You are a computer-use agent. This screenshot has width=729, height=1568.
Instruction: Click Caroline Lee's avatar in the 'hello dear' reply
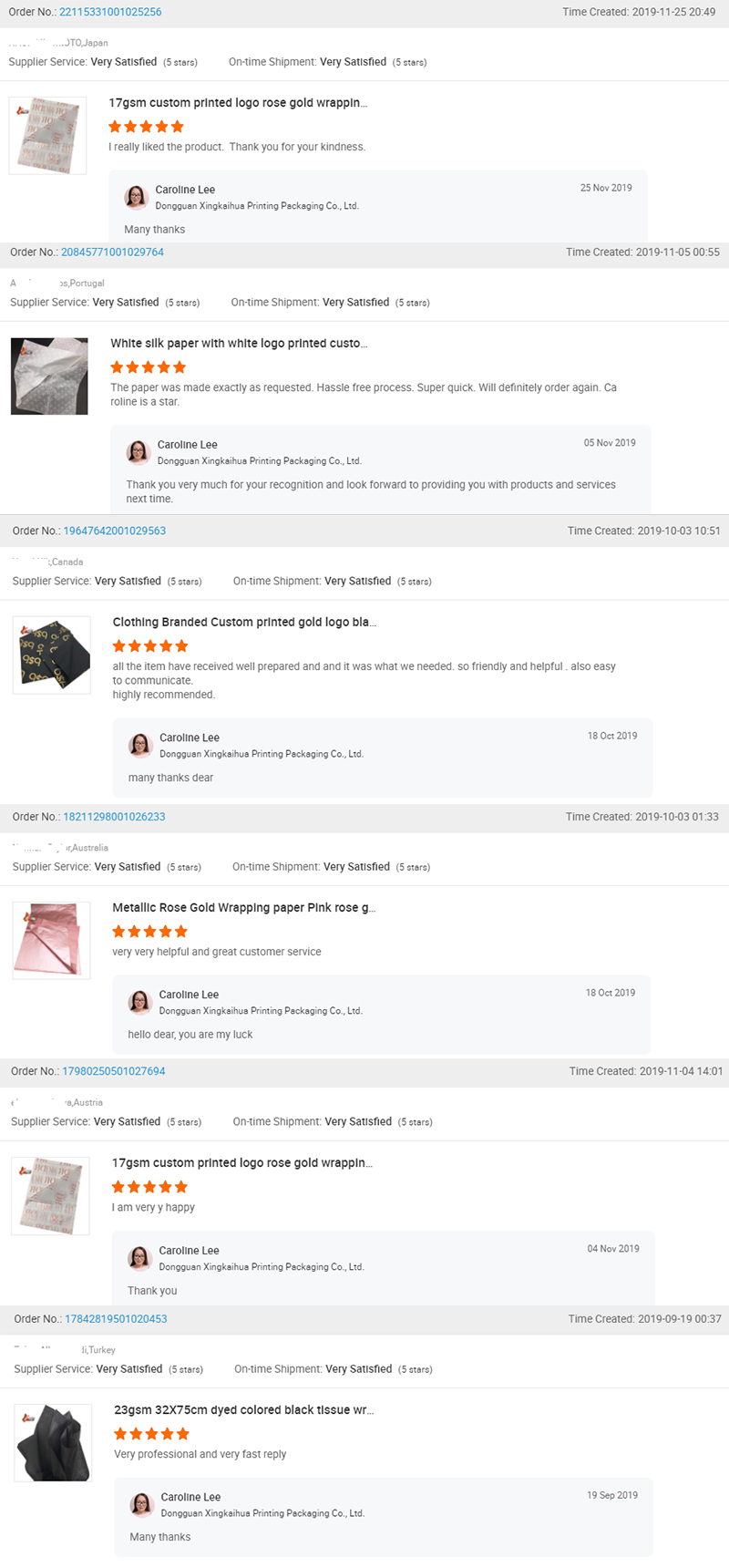pyautogui.click(x=140, y=1002)
